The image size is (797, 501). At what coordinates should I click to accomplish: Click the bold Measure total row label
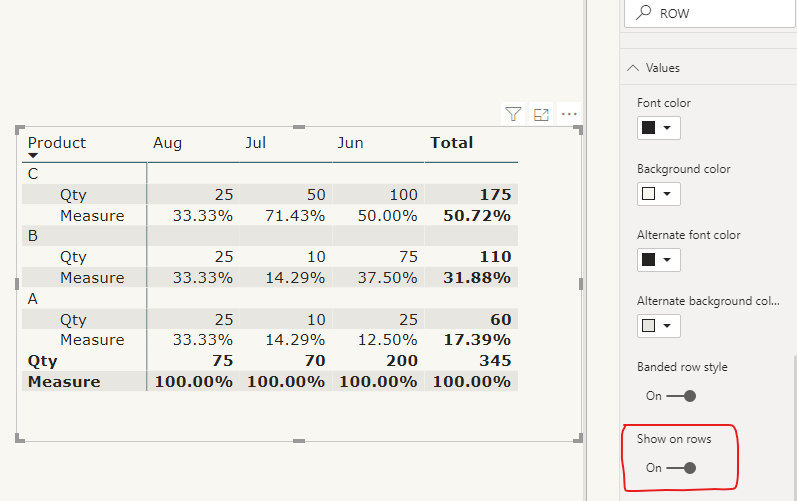[64, 382]
